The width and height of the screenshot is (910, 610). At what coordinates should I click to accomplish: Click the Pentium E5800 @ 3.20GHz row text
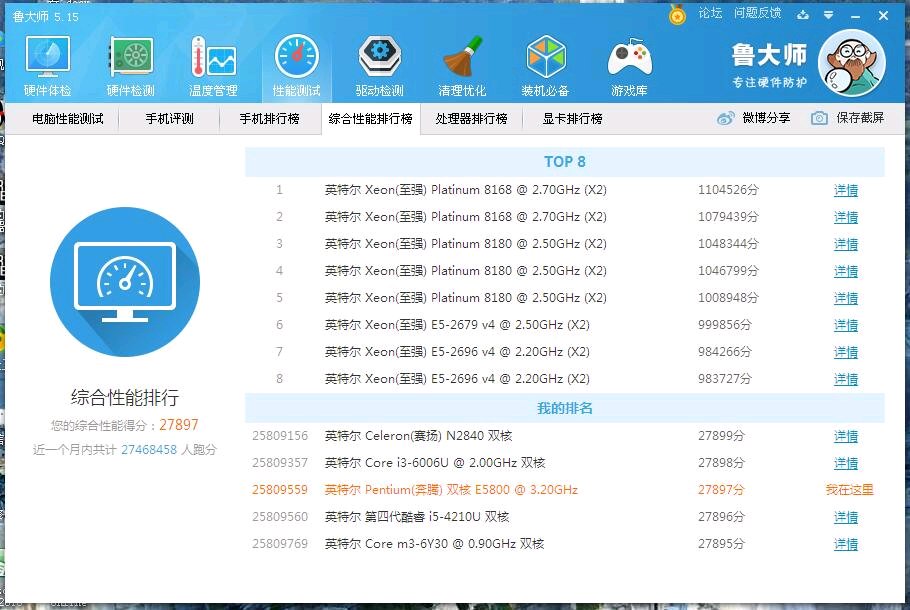click(x=451, y=490)
